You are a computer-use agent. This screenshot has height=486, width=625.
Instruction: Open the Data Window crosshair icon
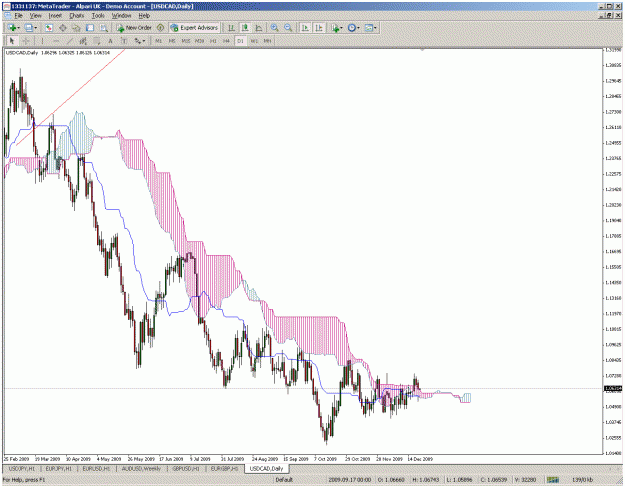[x=63, y=28]
